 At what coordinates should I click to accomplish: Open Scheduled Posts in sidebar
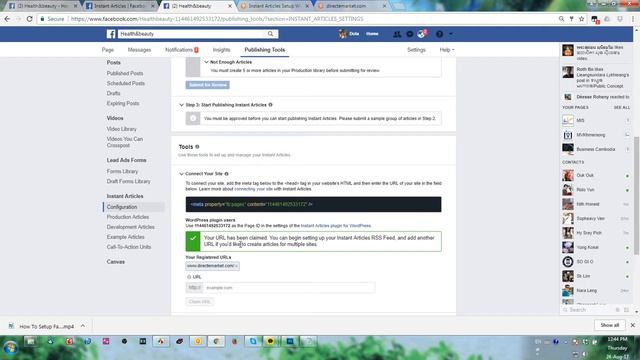tap(126, 83)
